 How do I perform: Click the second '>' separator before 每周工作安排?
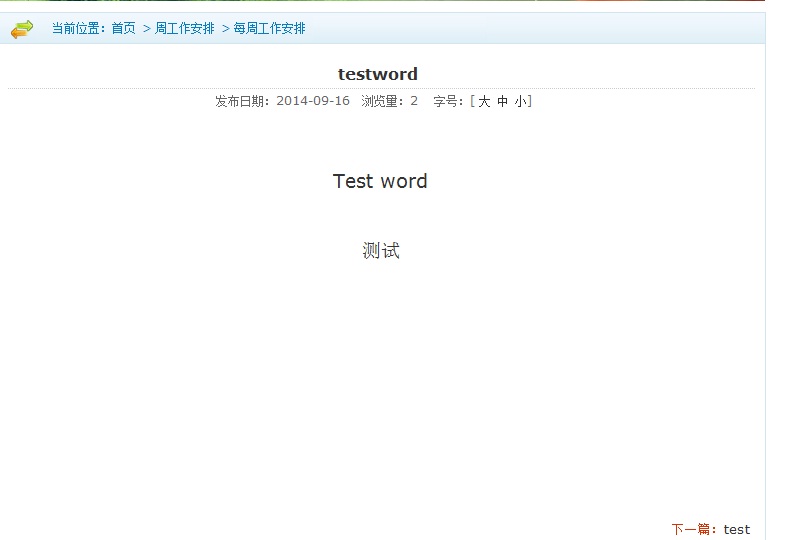point(226,28)
